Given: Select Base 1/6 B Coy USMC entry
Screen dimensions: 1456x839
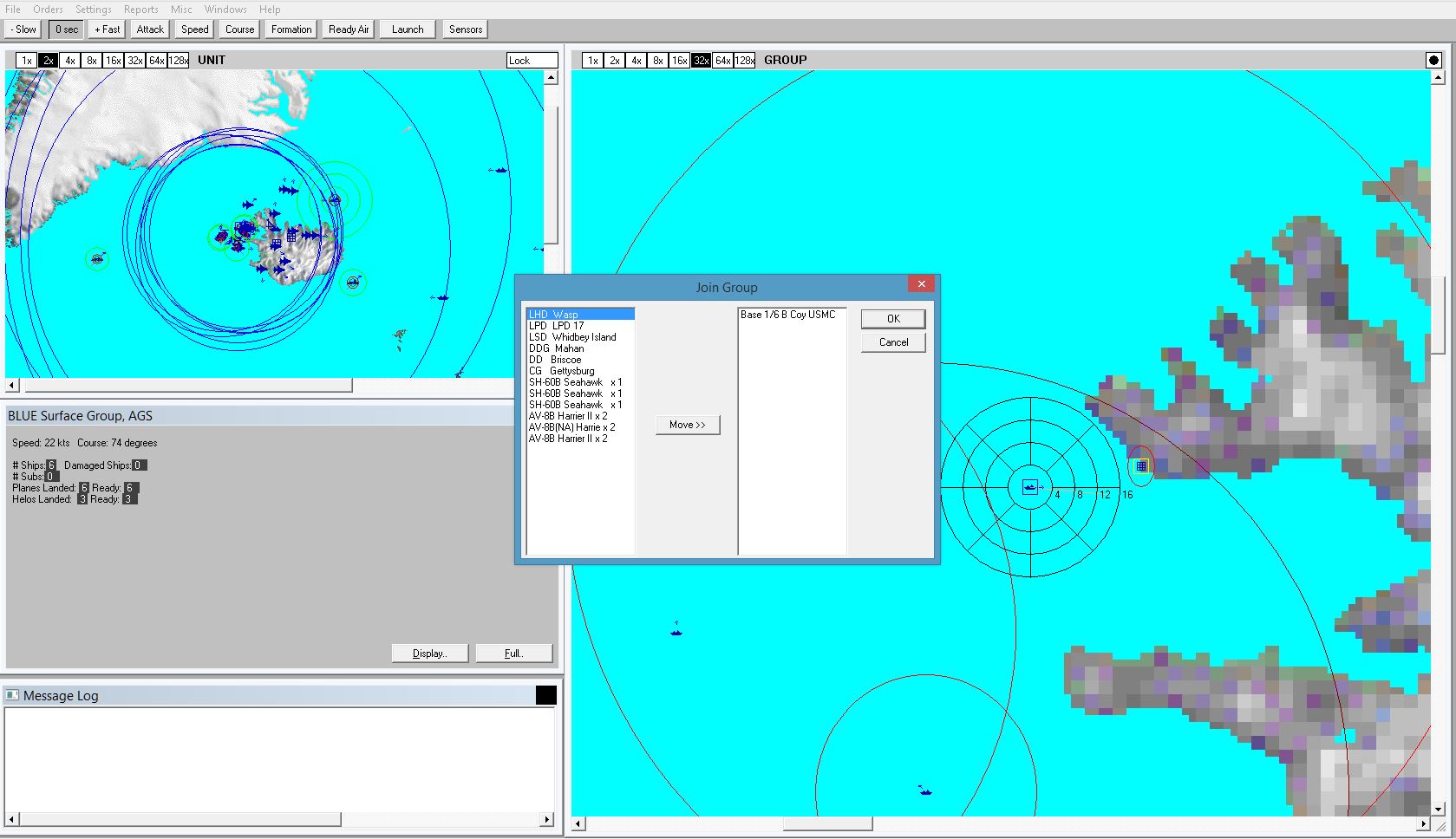Looking at the screenshot, I should coord(787,315).
